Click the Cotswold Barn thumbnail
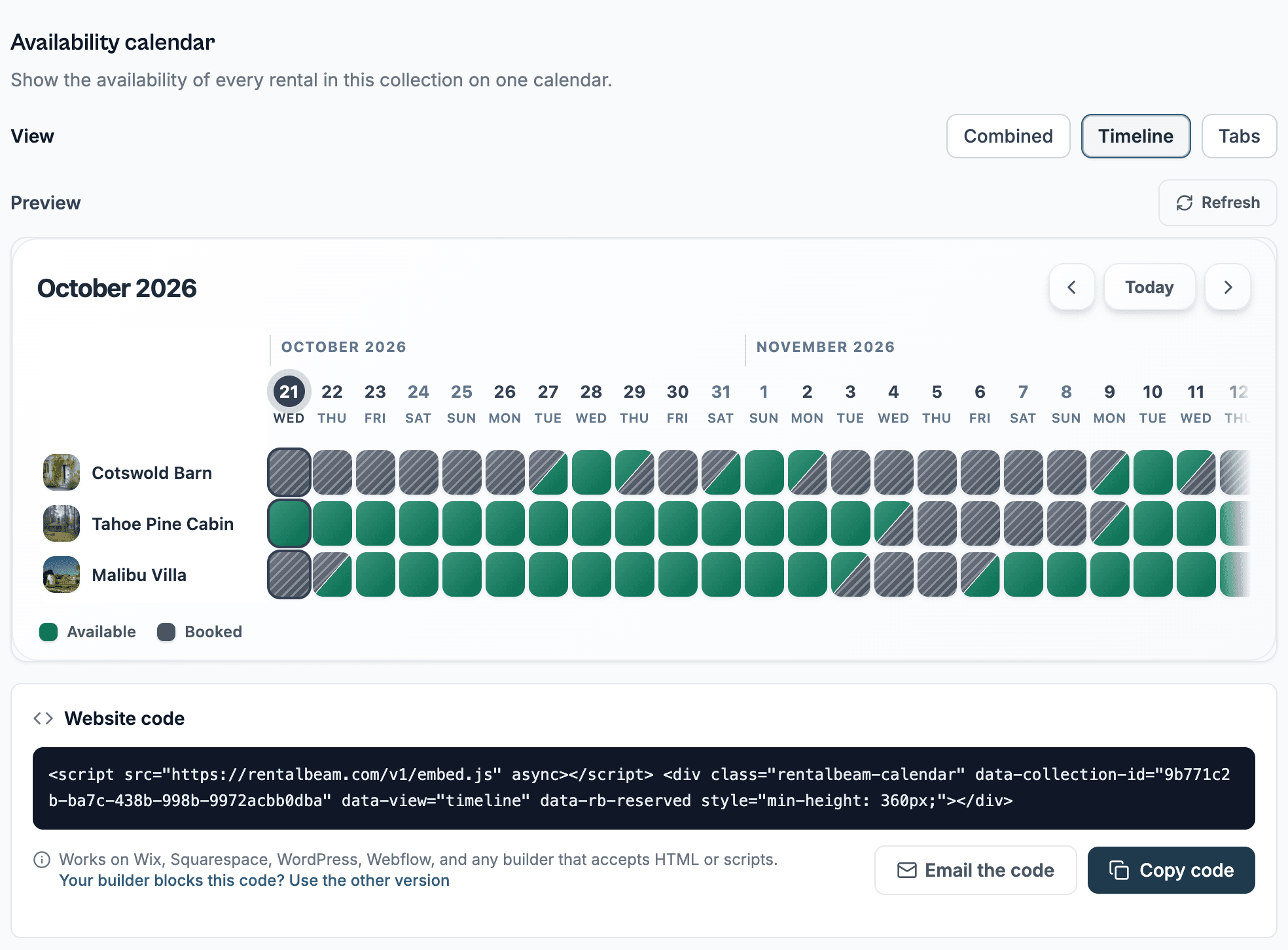The width and height of the screenshot is (1288, 950). (62, 472)
